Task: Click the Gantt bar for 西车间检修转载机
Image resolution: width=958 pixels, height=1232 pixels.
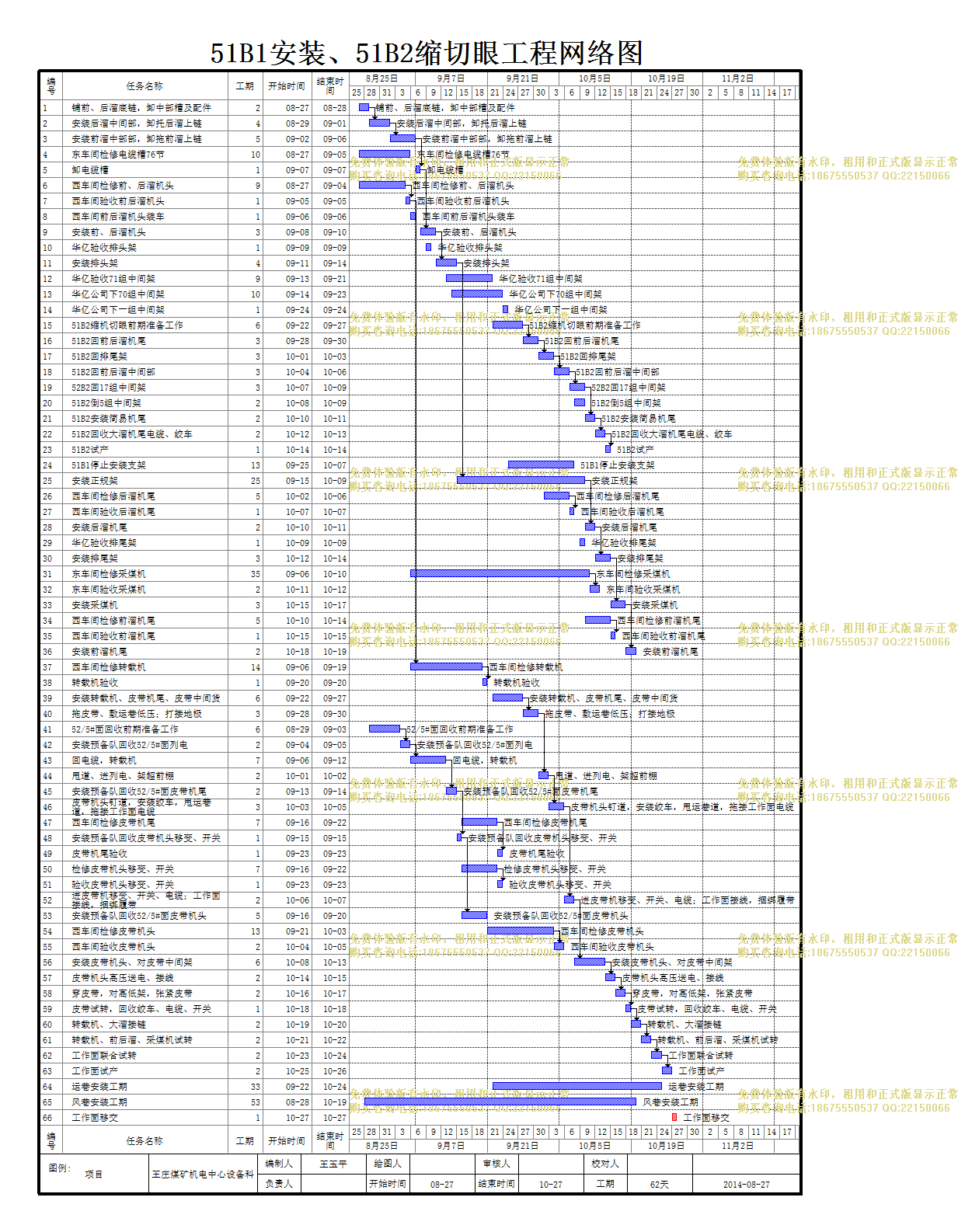Action: click(446, 666)
